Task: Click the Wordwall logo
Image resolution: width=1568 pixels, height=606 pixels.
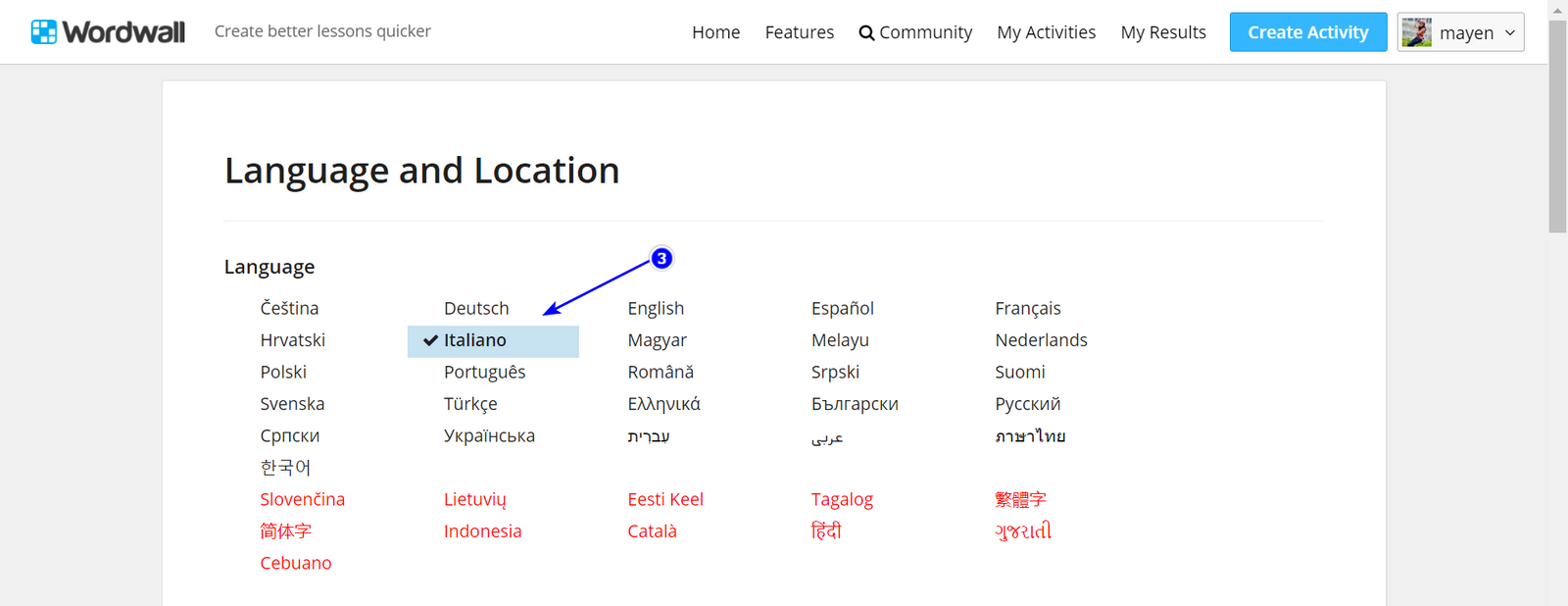Action: (108, 31)
